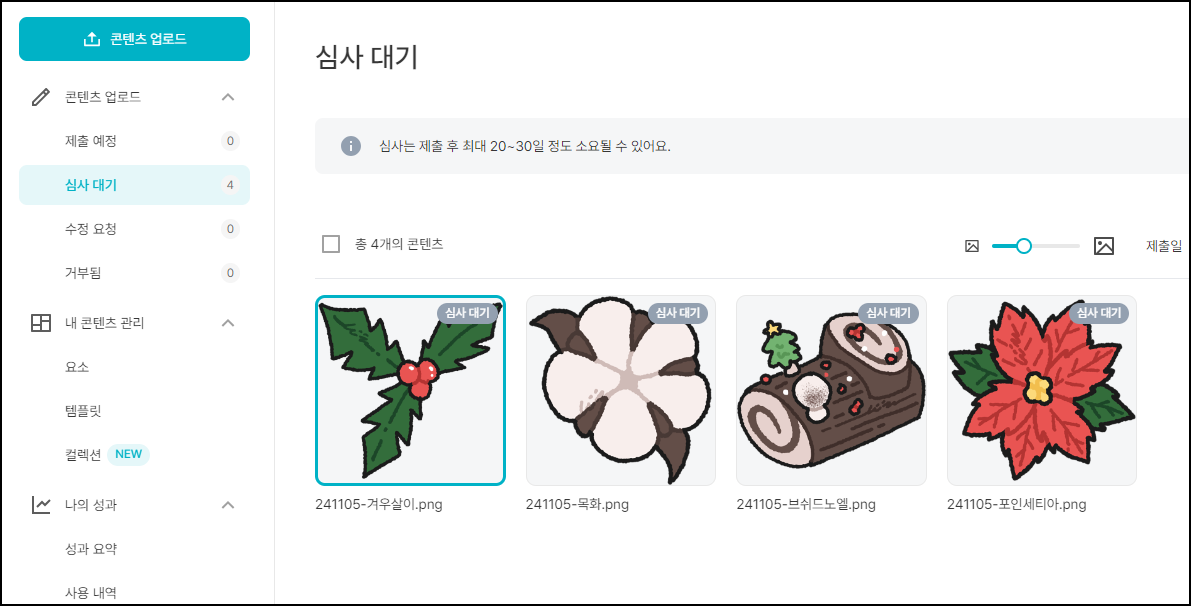This screenshot has height=606, width=1191.
Task: Toggle the select-all checkbox for 총 4개의 콘텐츠
Action: 331,245
